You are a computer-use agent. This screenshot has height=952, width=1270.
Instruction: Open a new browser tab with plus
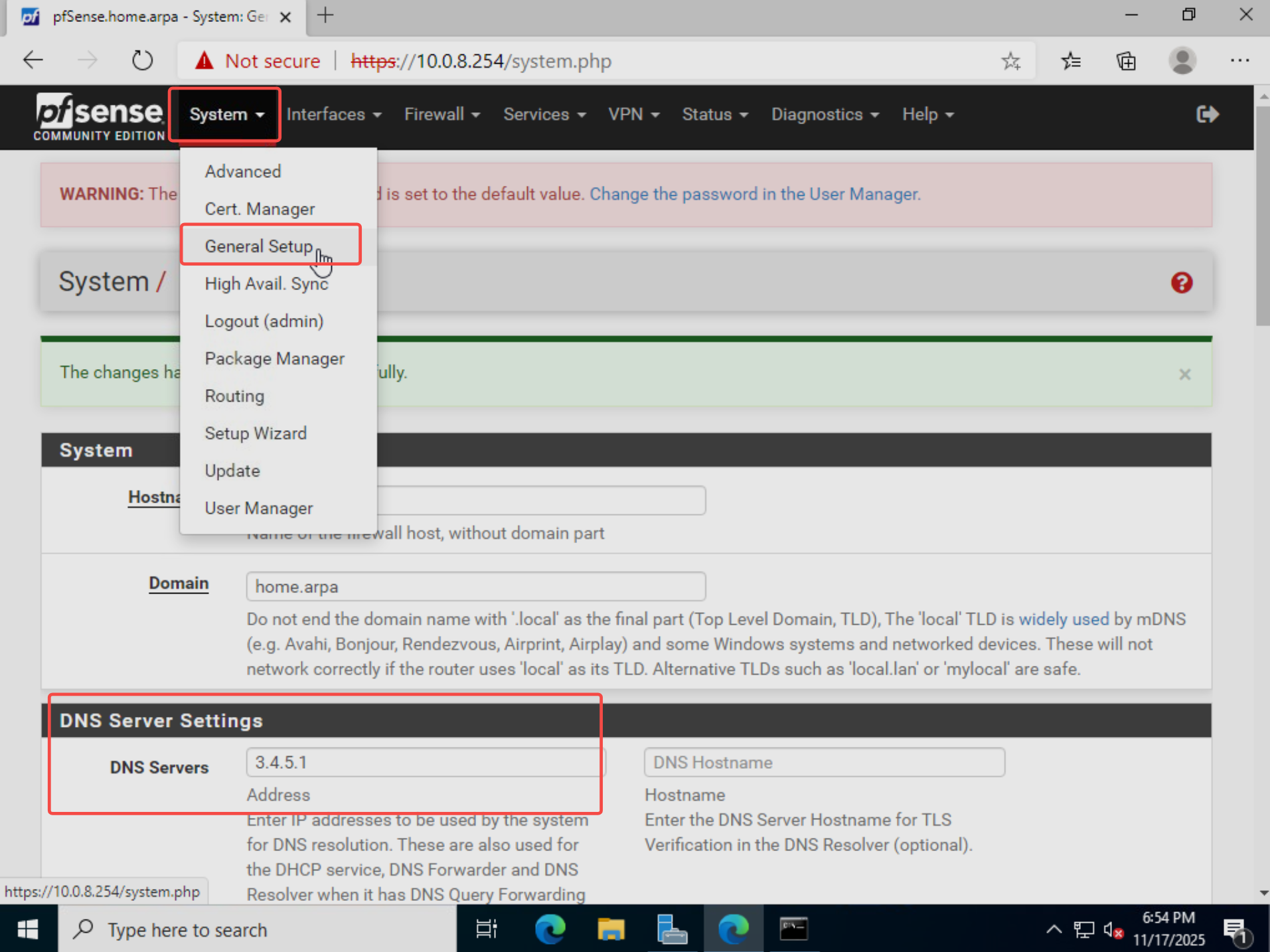(x=325, y=16)
